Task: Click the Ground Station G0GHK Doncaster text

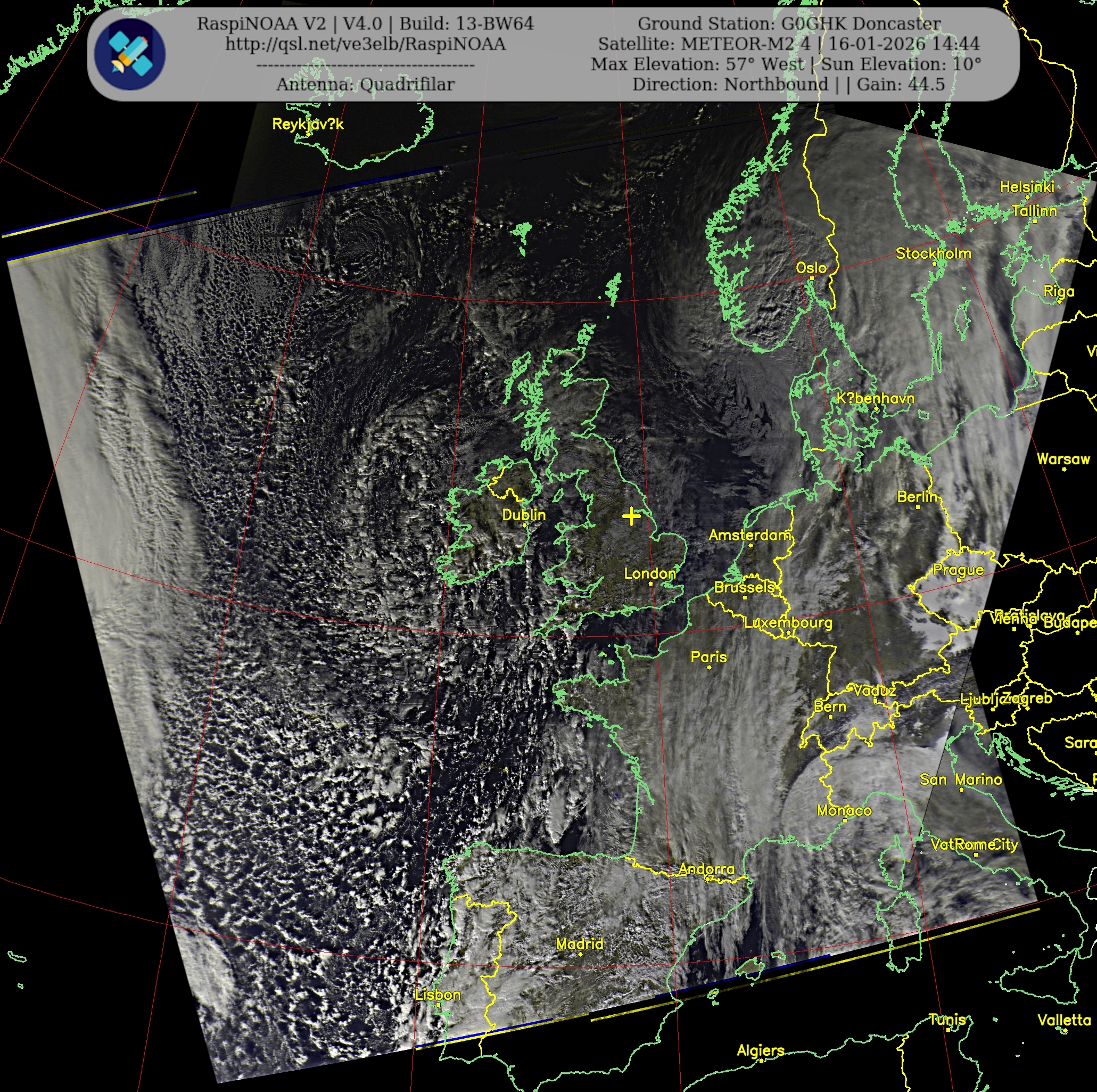Action: (x=789, y=24)
